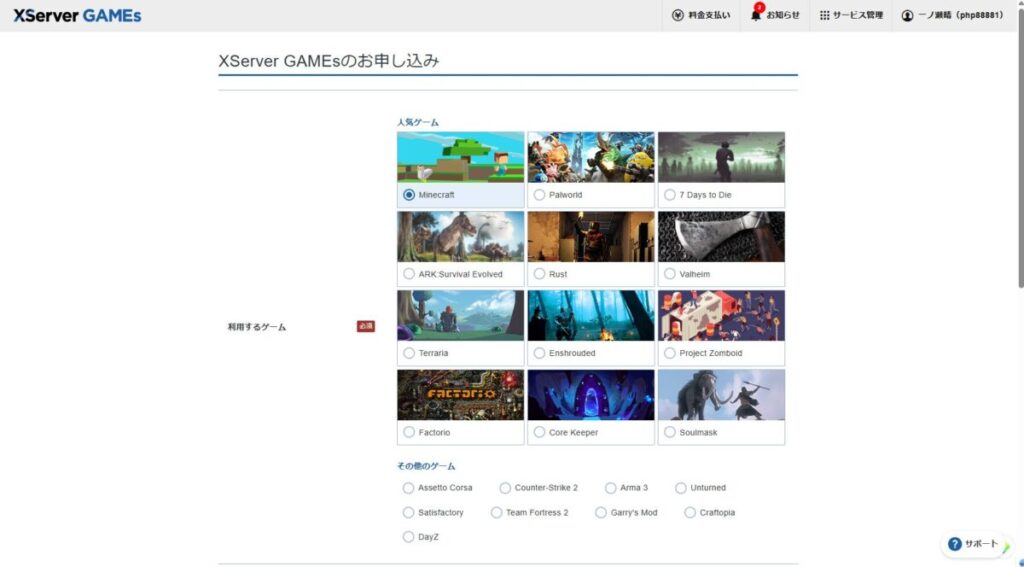Choose Arma 3 radio option
1024x567 pixels.
click(610, 488)
